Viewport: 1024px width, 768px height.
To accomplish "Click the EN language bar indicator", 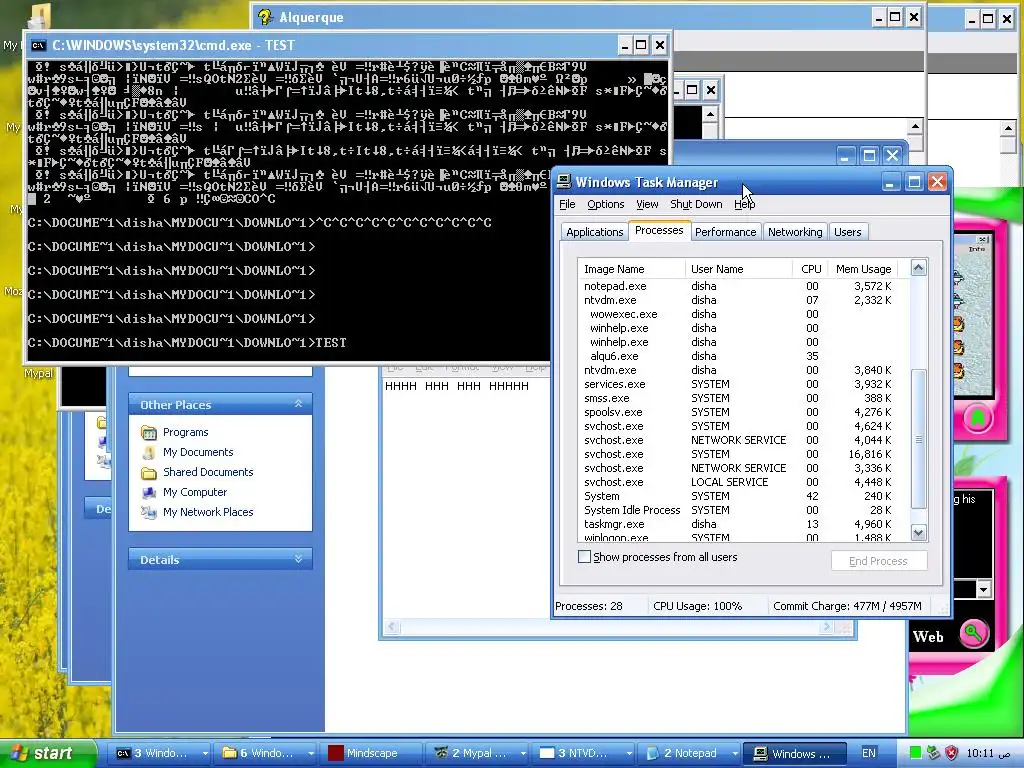I will (869, 753).
